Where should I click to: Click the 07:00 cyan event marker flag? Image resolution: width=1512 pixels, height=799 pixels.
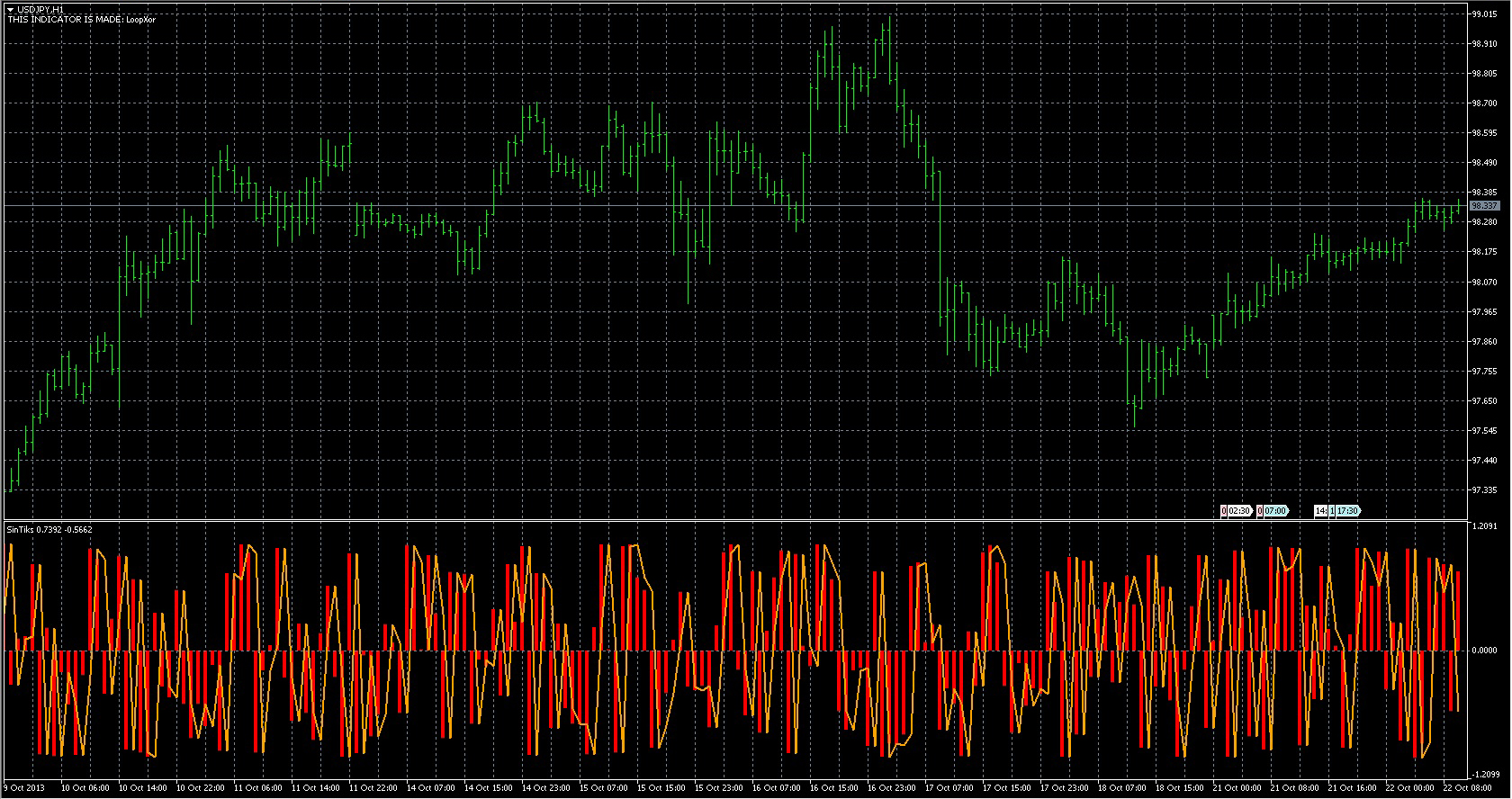click(1276, 511)
